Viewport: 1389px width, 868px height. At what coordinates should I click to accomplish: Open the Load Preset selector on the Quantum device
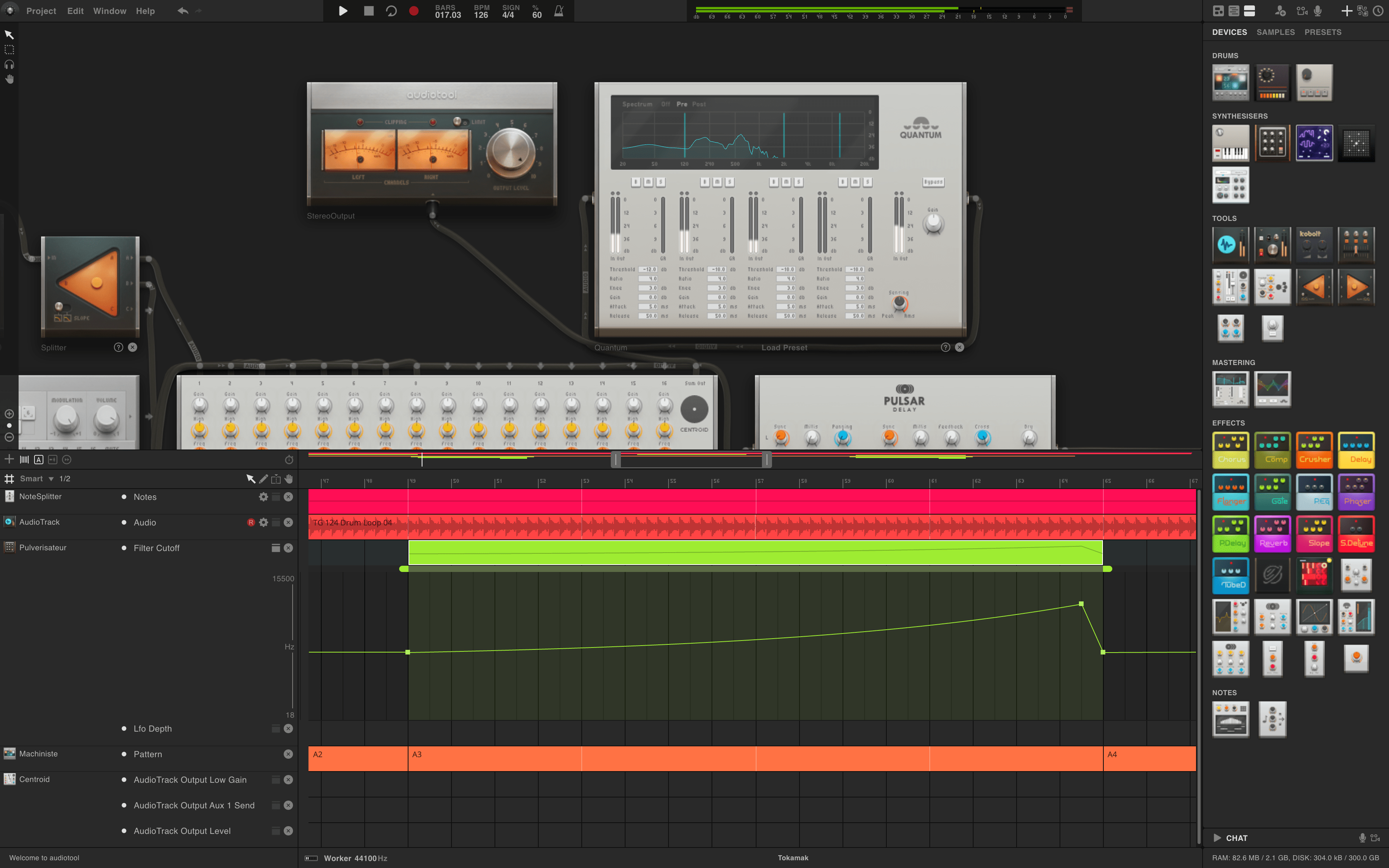784,347
